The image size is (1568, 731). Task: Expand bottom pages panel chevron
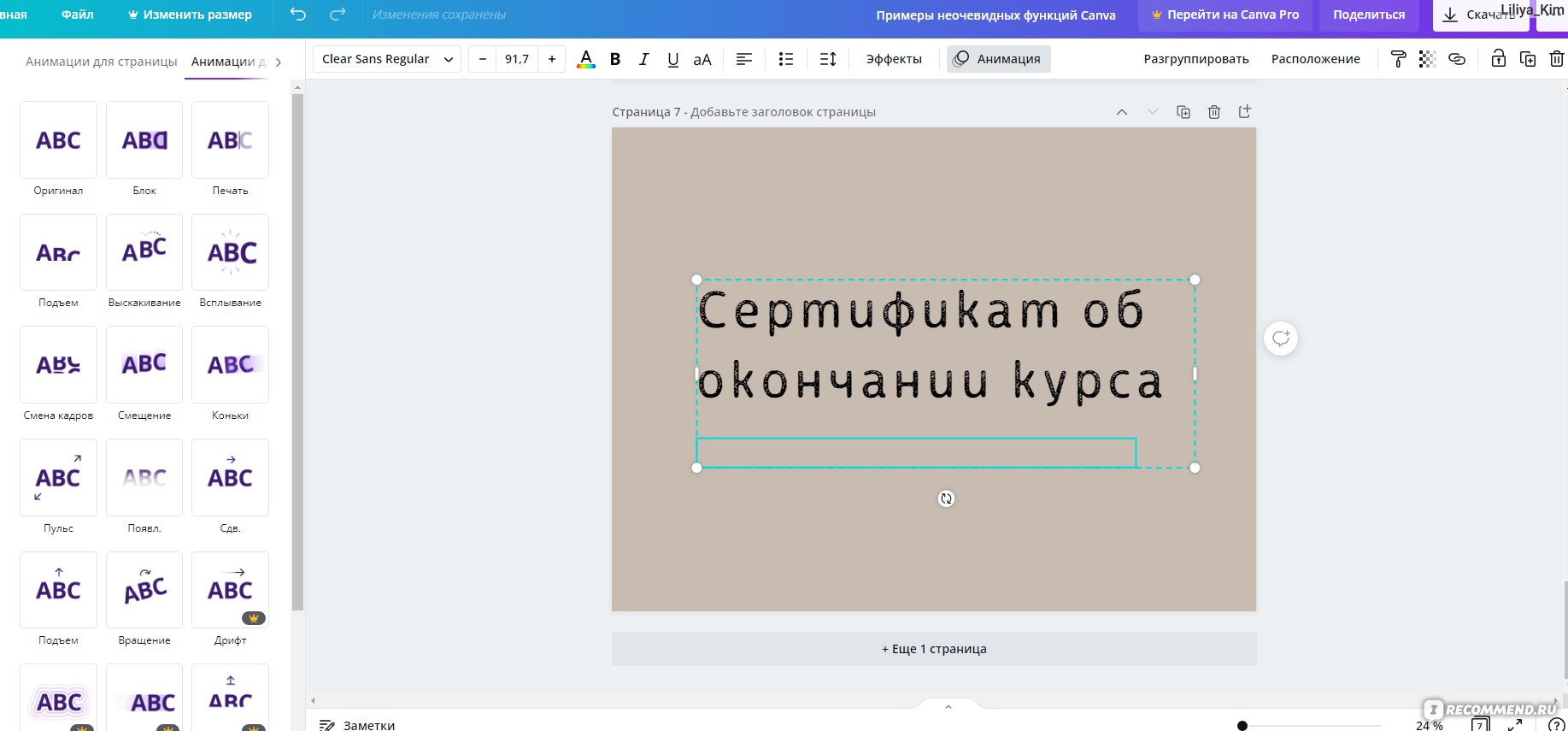[x=948, y=706]
